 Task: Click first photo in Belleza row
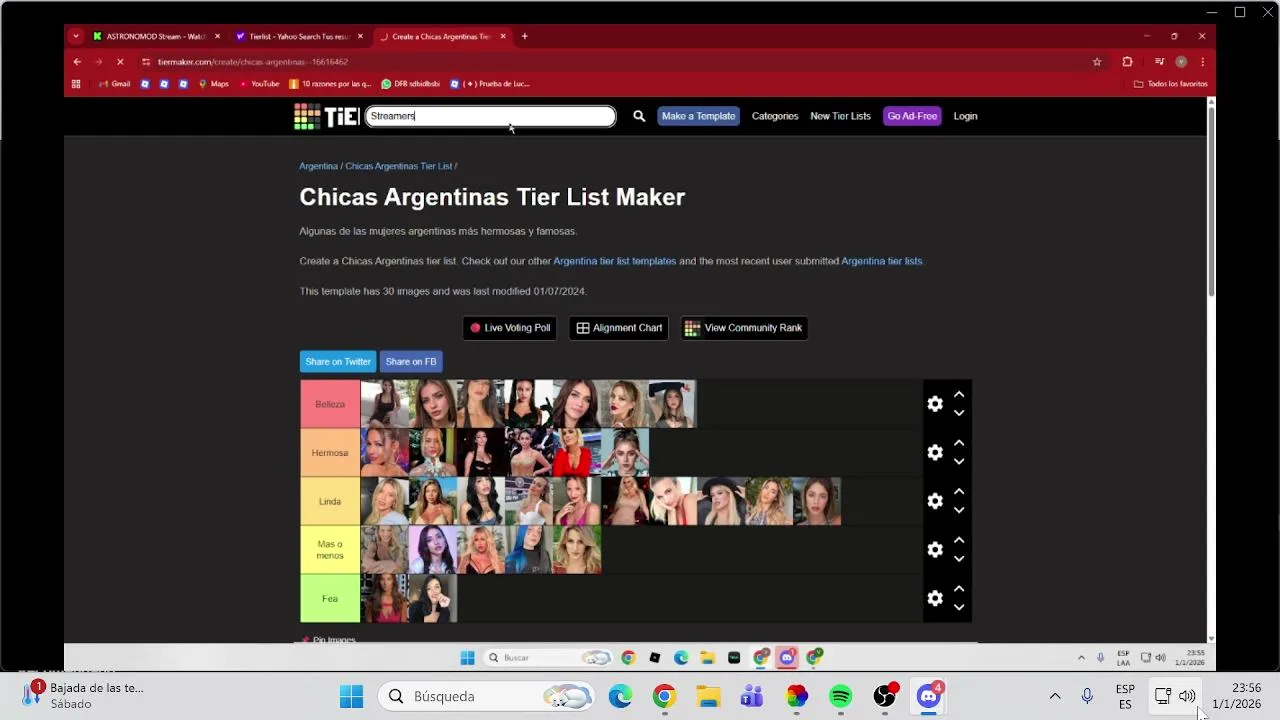[x=385, y=404]
